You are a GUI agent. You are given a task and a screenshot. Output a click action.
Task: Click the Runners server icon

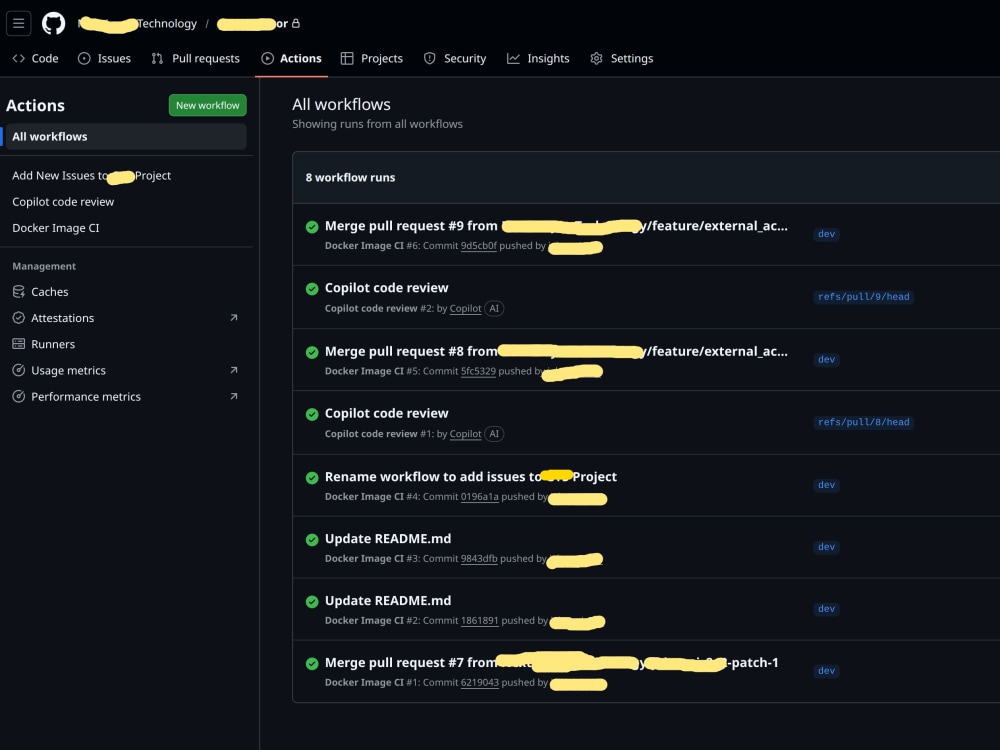tap(18, 344)
